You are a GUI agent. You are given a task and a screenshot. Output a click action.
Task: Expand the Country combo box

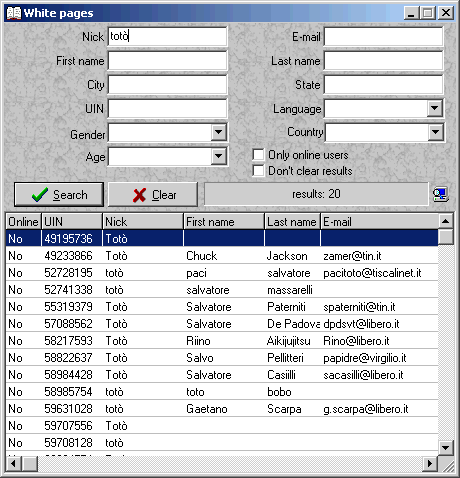435,132
